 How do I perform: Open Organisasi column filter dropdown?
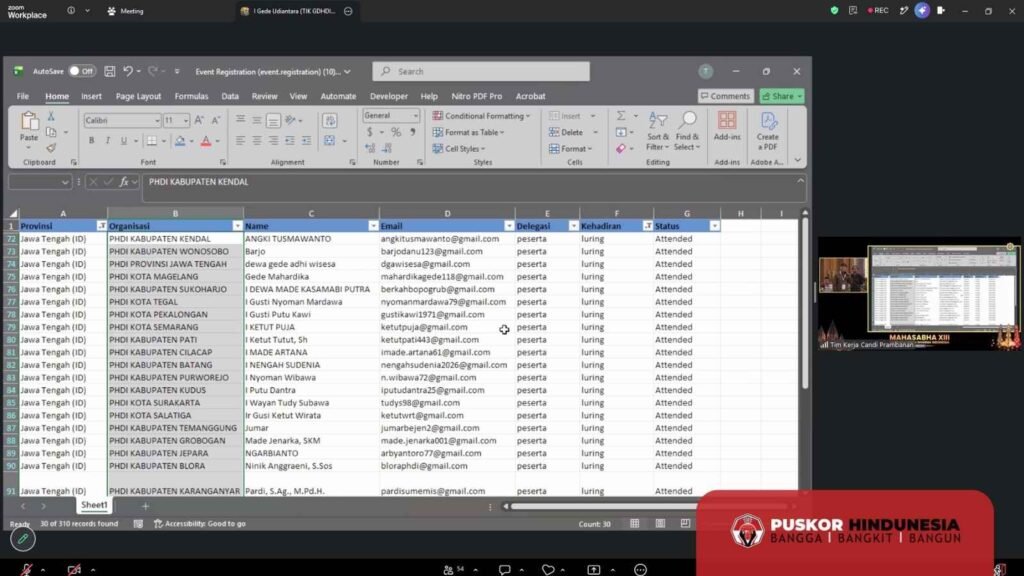238,226
